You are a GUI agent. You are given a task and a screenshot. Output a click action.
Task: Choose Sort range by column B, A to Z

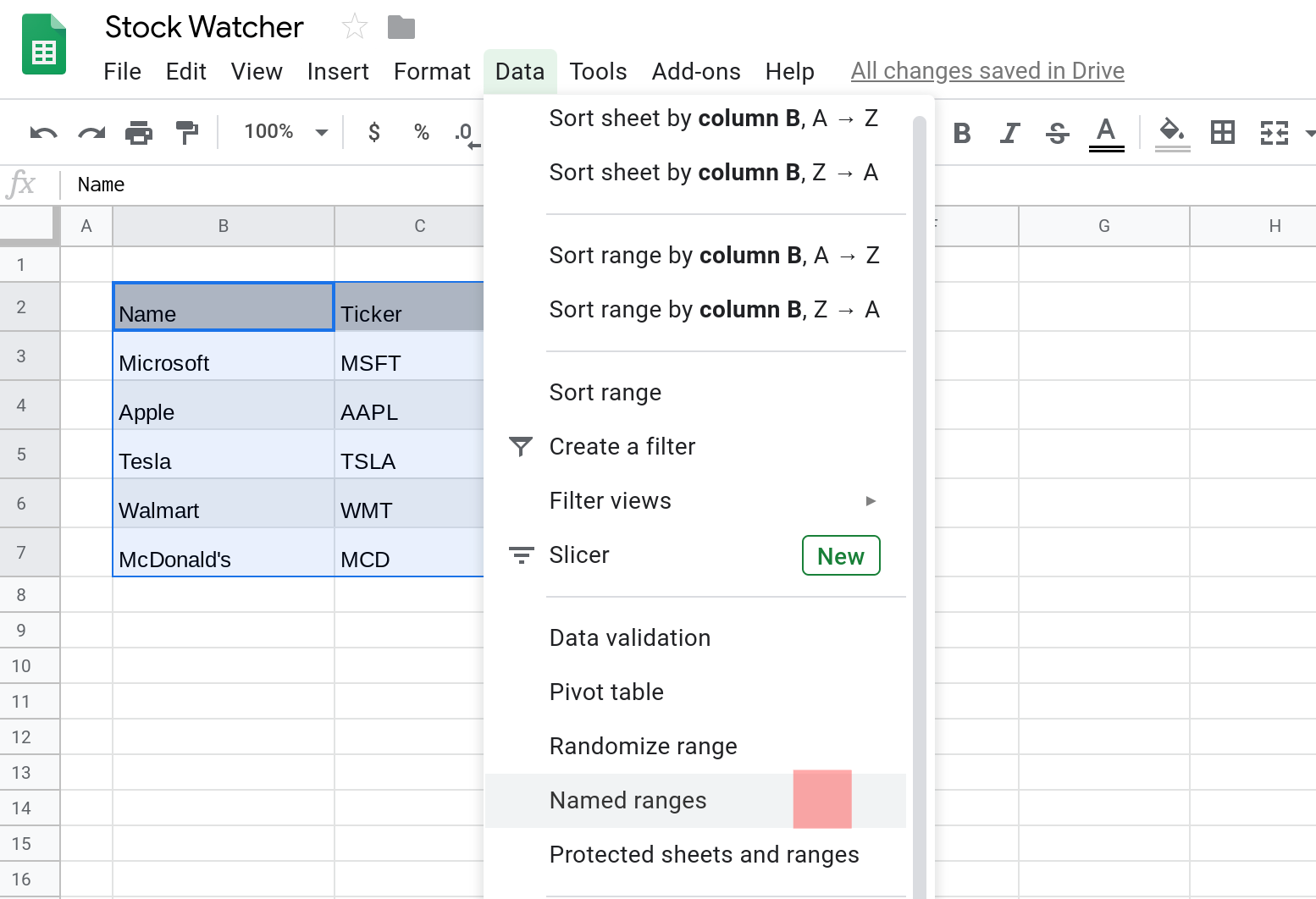click(695, 256)
